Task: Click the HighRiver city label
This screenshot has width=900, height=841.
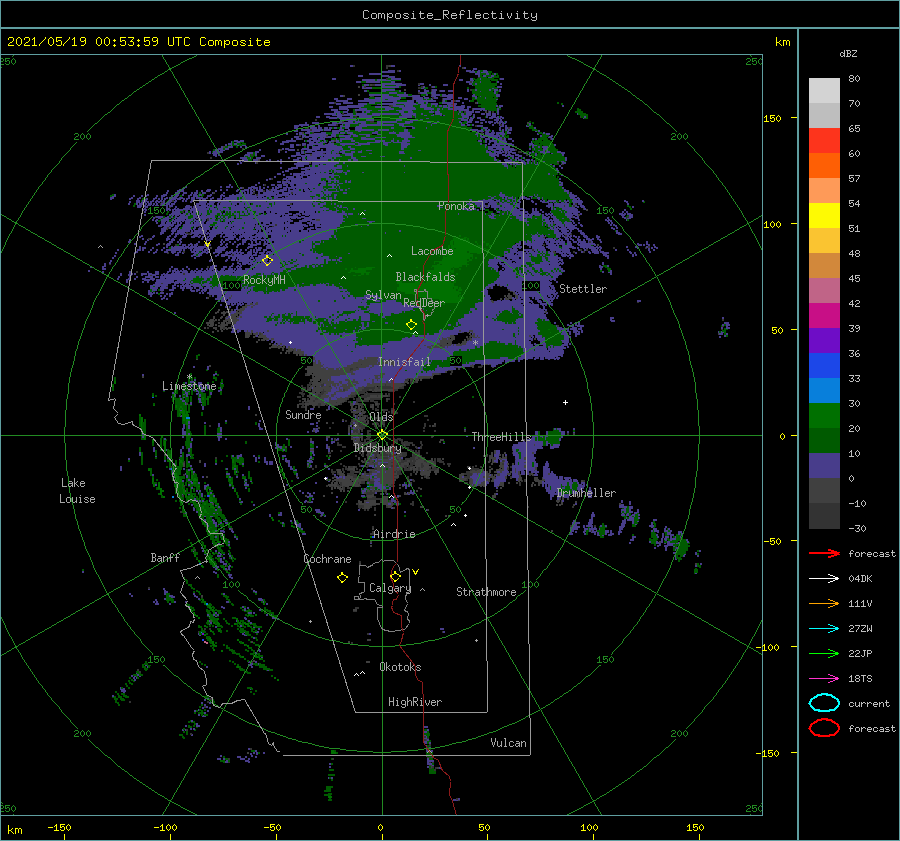Action: (415, 702)
